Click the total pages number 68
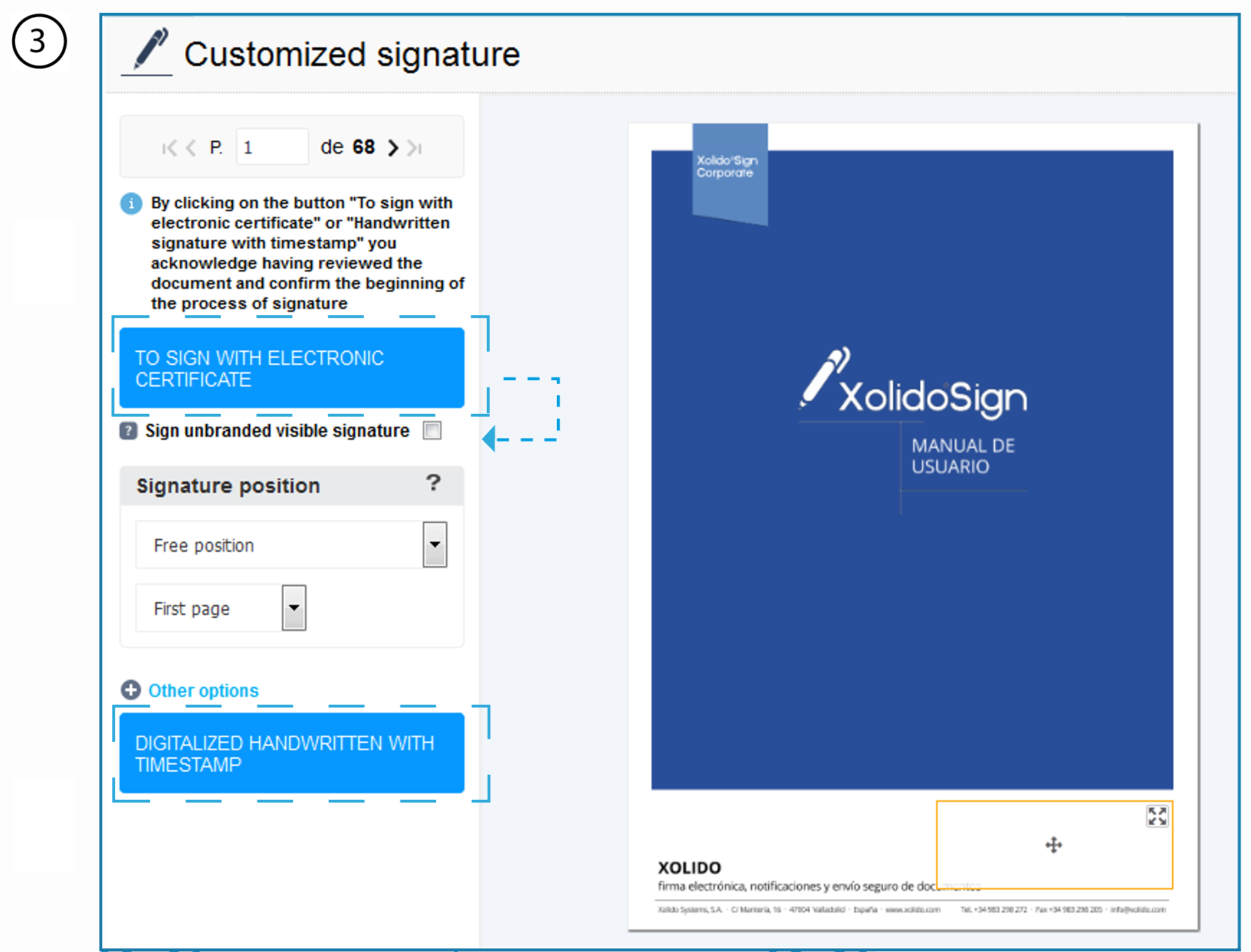The image size is (1251, 952). (x=363, y=147)
